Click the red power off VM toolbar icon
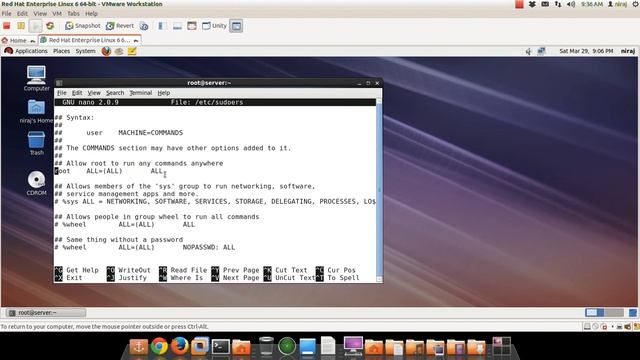640x360 pixels. click(x=7, y=26)
